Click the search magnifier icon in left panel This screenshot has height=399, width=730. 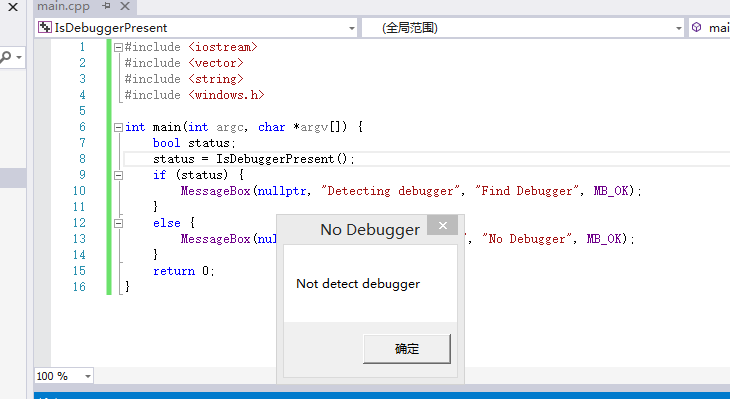(x=6, y=57)
